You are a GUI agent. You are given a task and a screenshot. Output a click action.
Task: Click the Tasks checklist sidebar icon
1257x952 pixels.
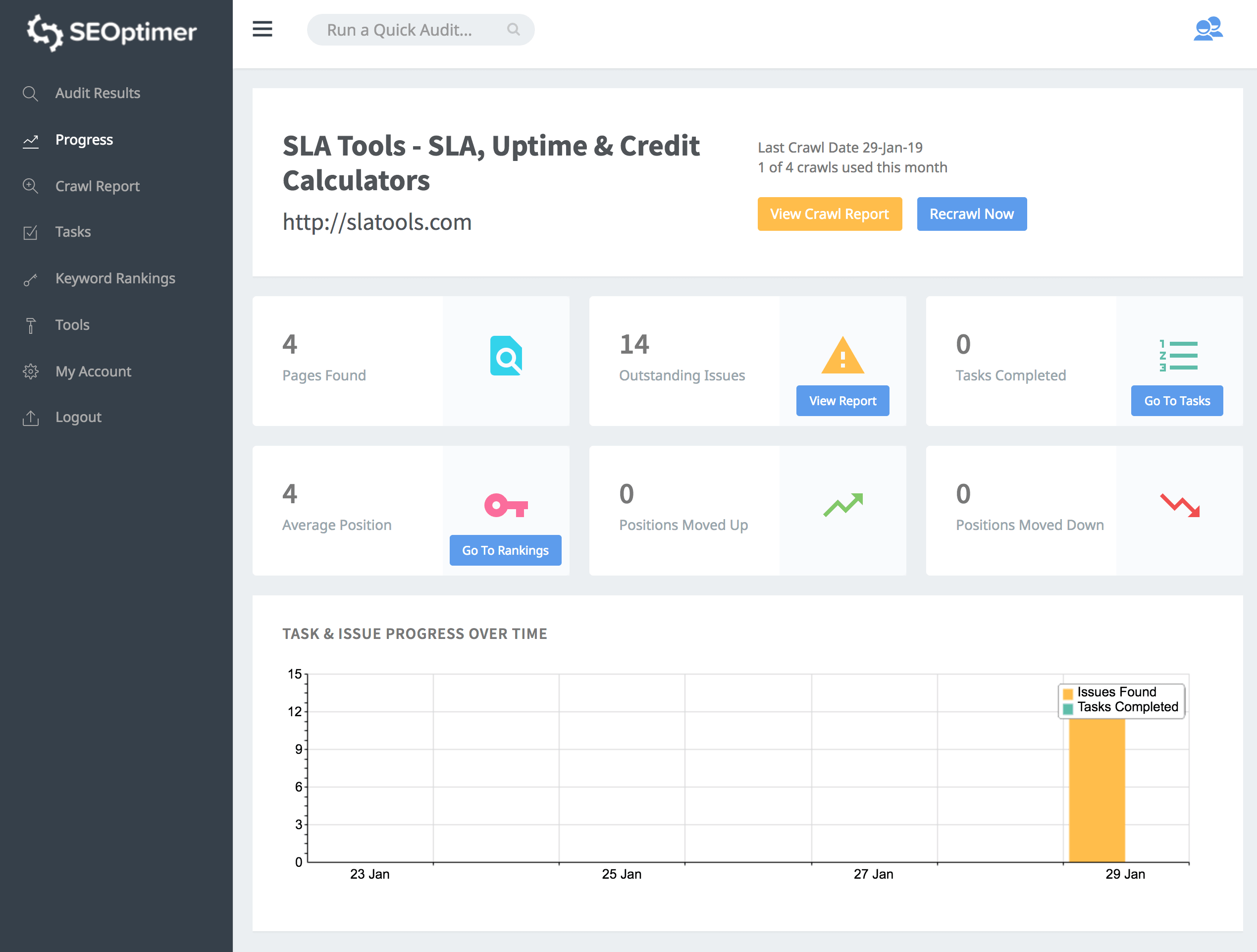click(x=30, y=232)
